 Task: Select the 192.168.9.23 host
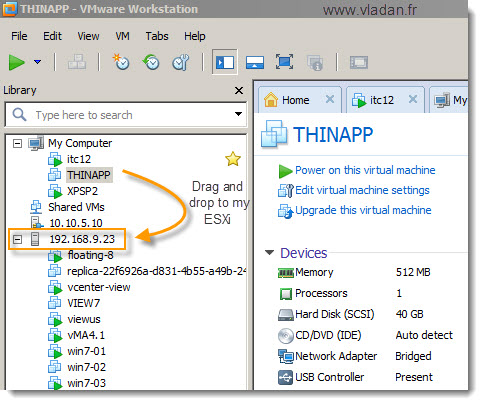coord(82,239)
